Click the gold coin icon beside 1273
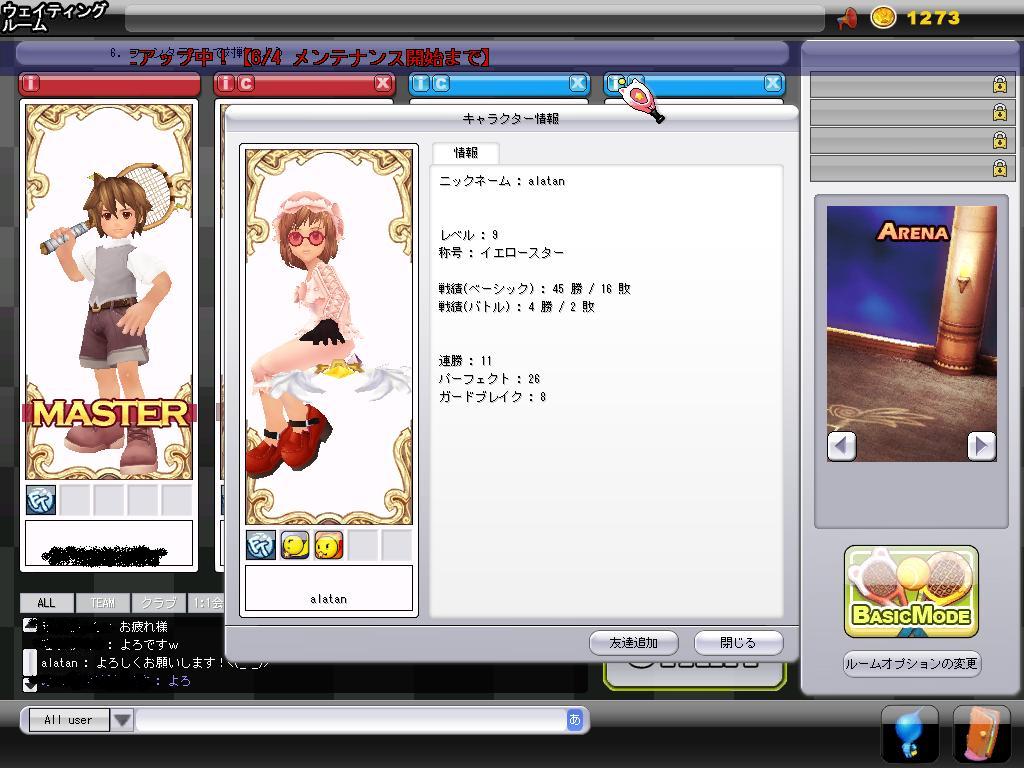This screenshot has width=1024, height=768. (x=883, y=18)
